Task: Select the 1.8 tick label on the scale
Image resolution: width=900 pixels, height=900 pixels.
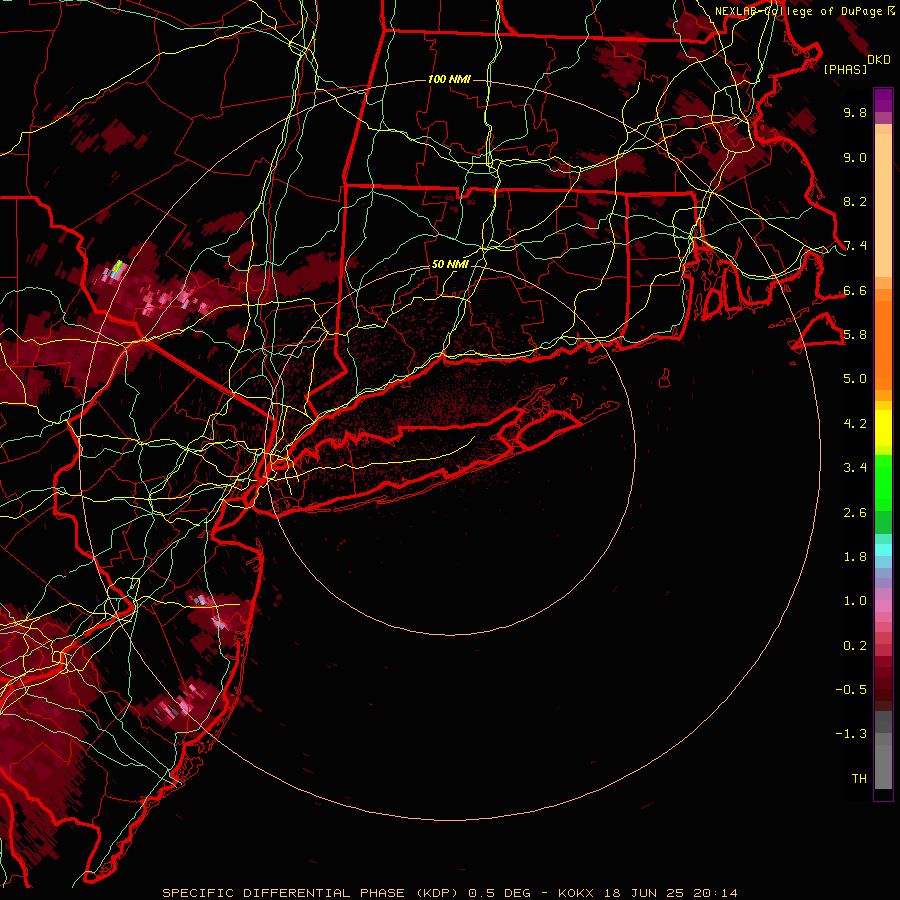Action: point(855,557)
